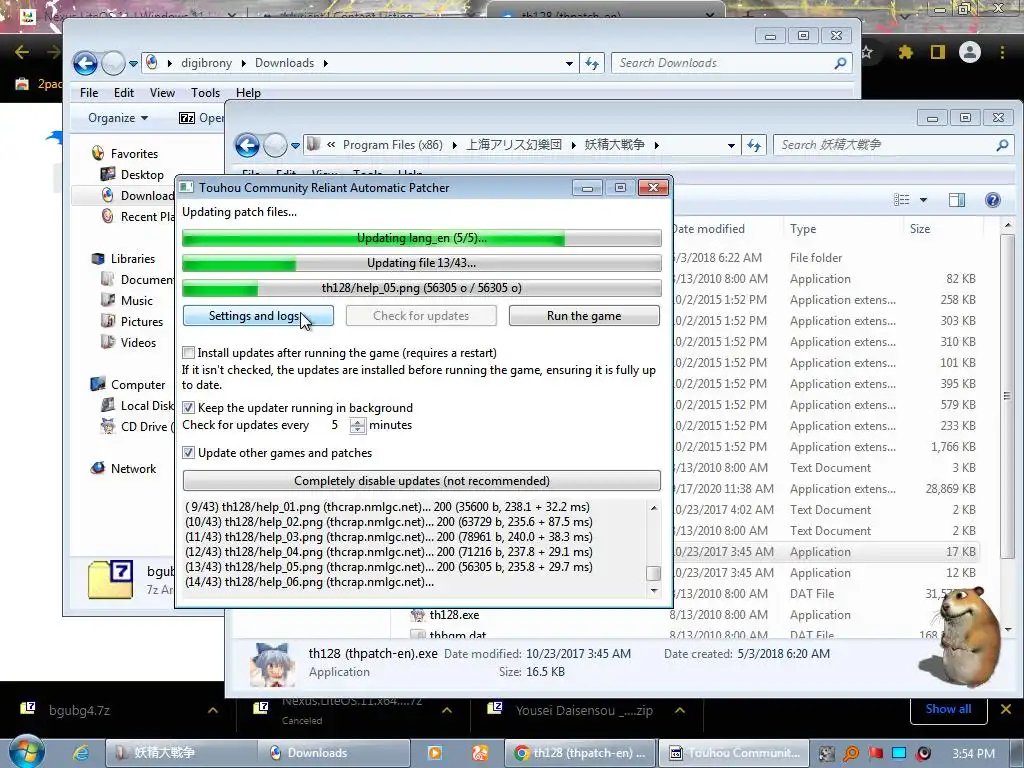Sort files by the Type column header
The width and height of the screenshot is (1024, 768).
pos(803,229)
